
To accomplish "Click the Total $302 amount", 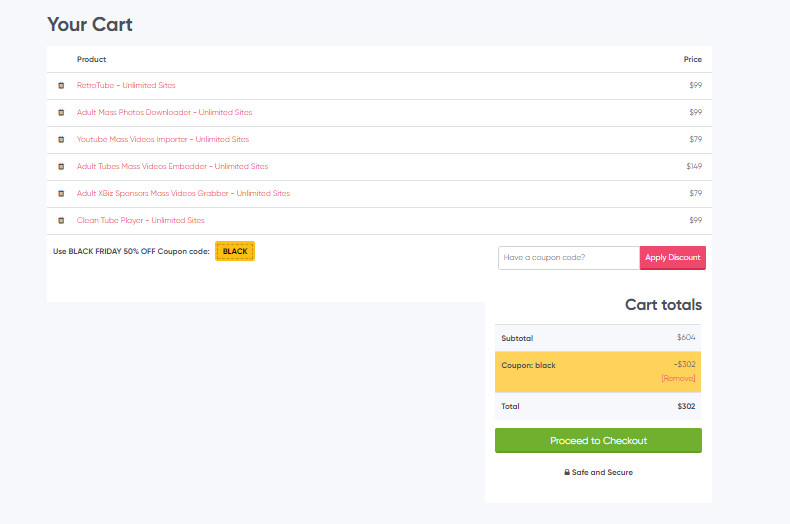I will [x=686, y=406].
